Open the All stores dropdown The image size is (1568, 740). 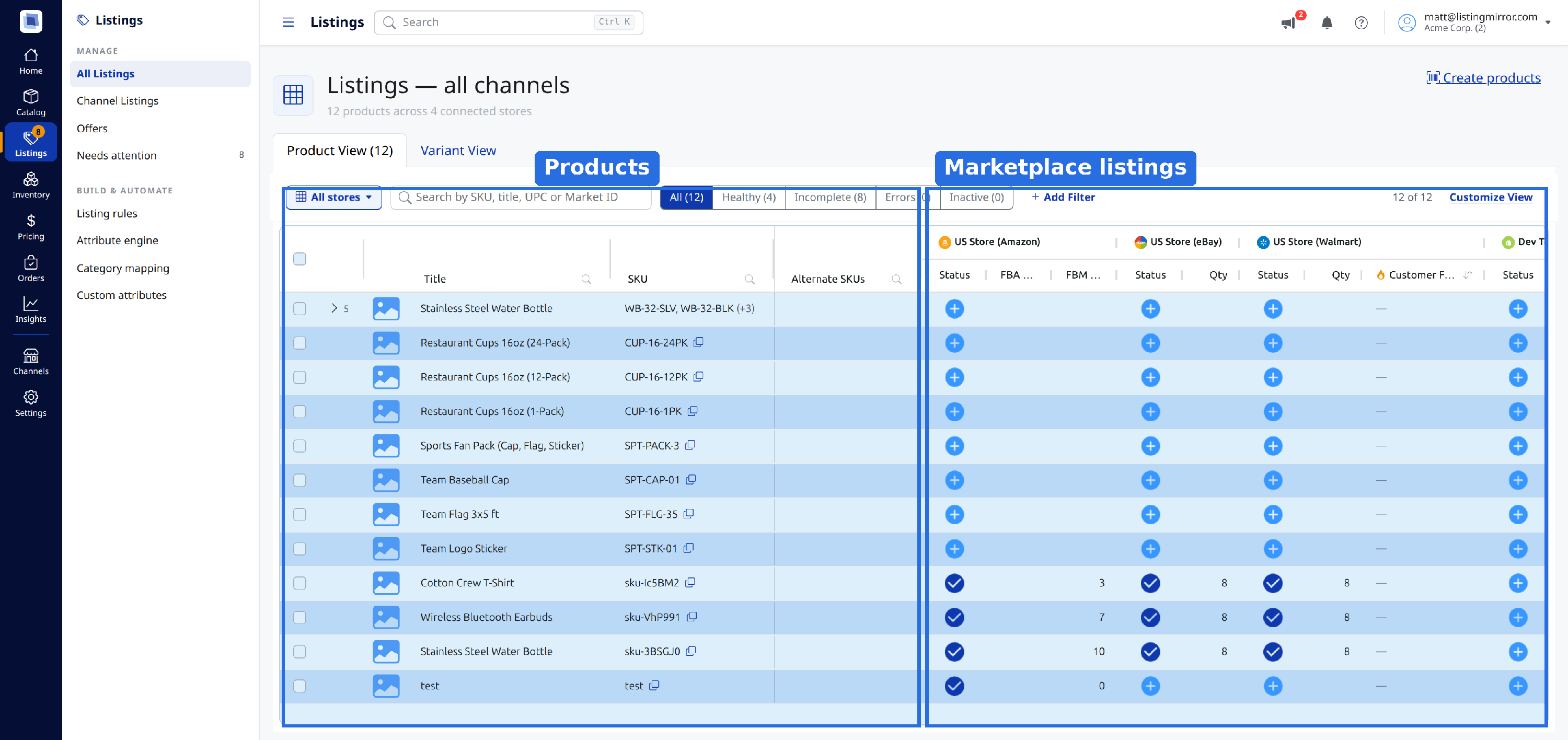[333, 197]
